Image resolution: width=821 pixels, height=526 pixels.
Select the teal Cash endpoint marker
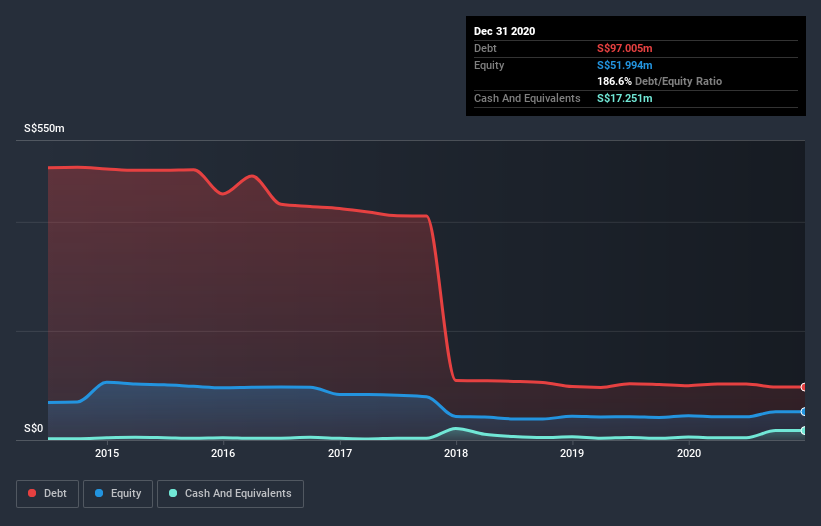coord(804,430)
